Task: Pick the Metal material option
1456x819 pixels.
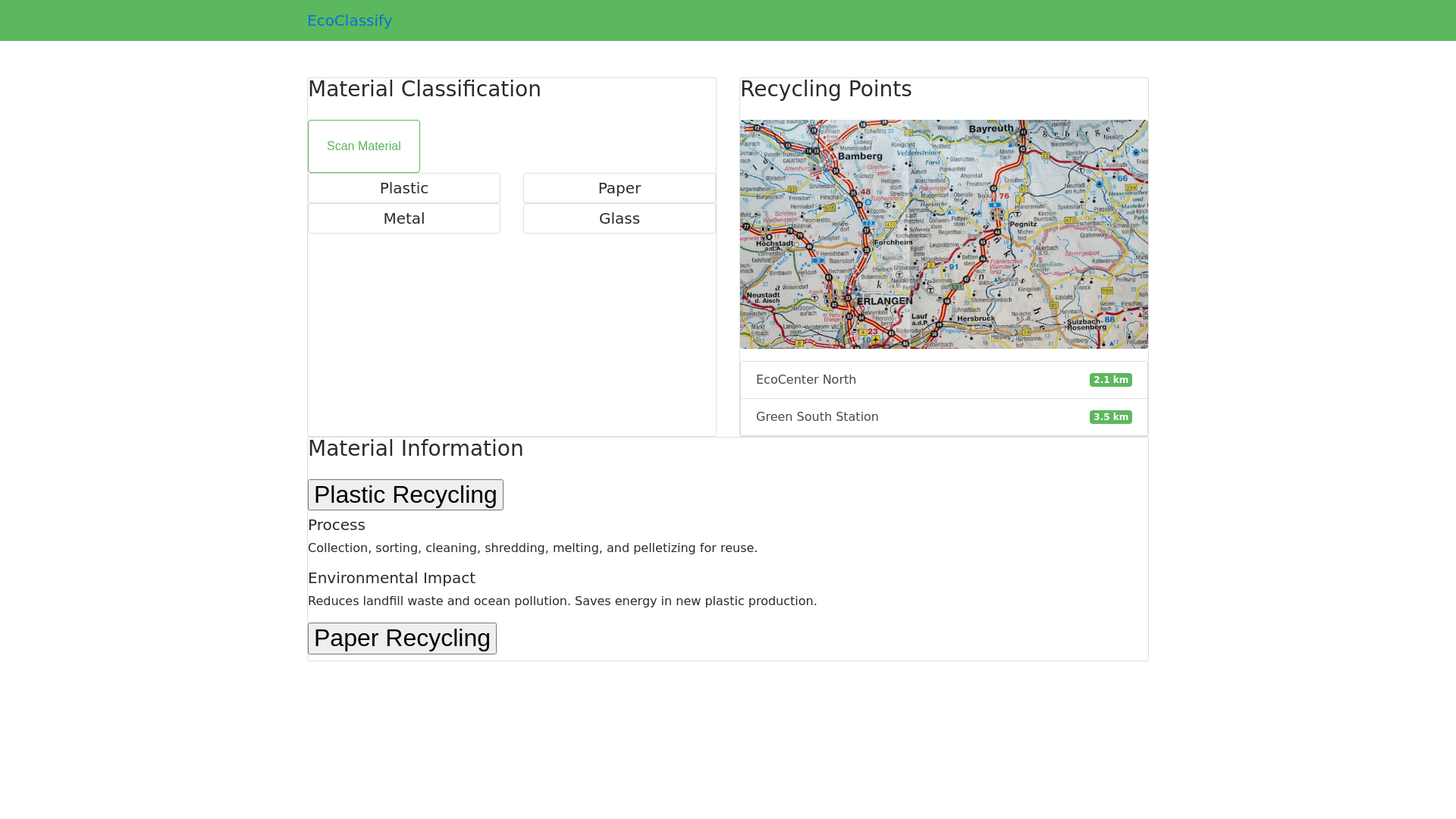Action: pos(404,218)
